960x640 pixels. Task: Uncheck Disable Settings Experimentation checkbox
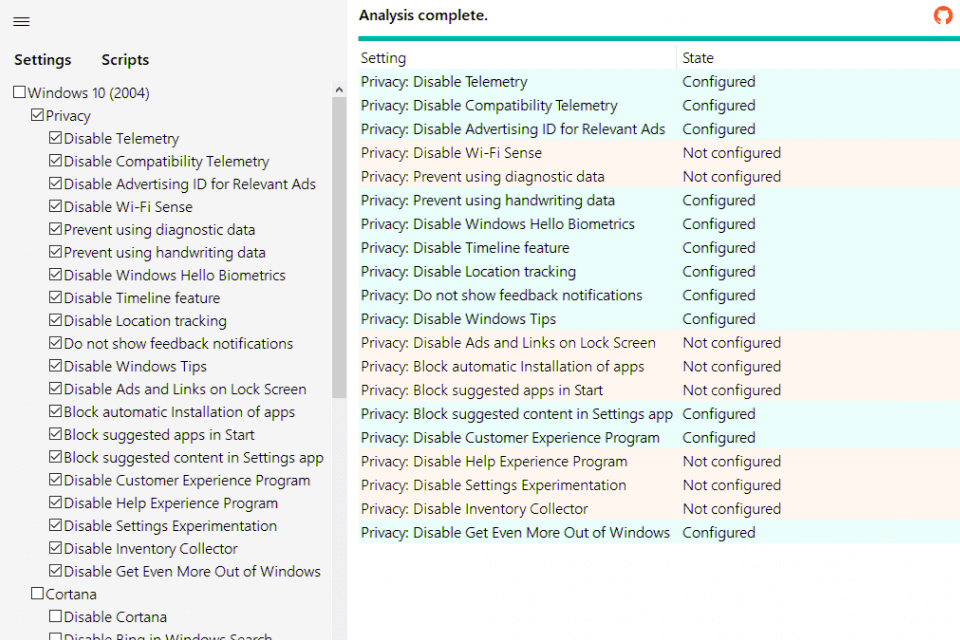56,525
